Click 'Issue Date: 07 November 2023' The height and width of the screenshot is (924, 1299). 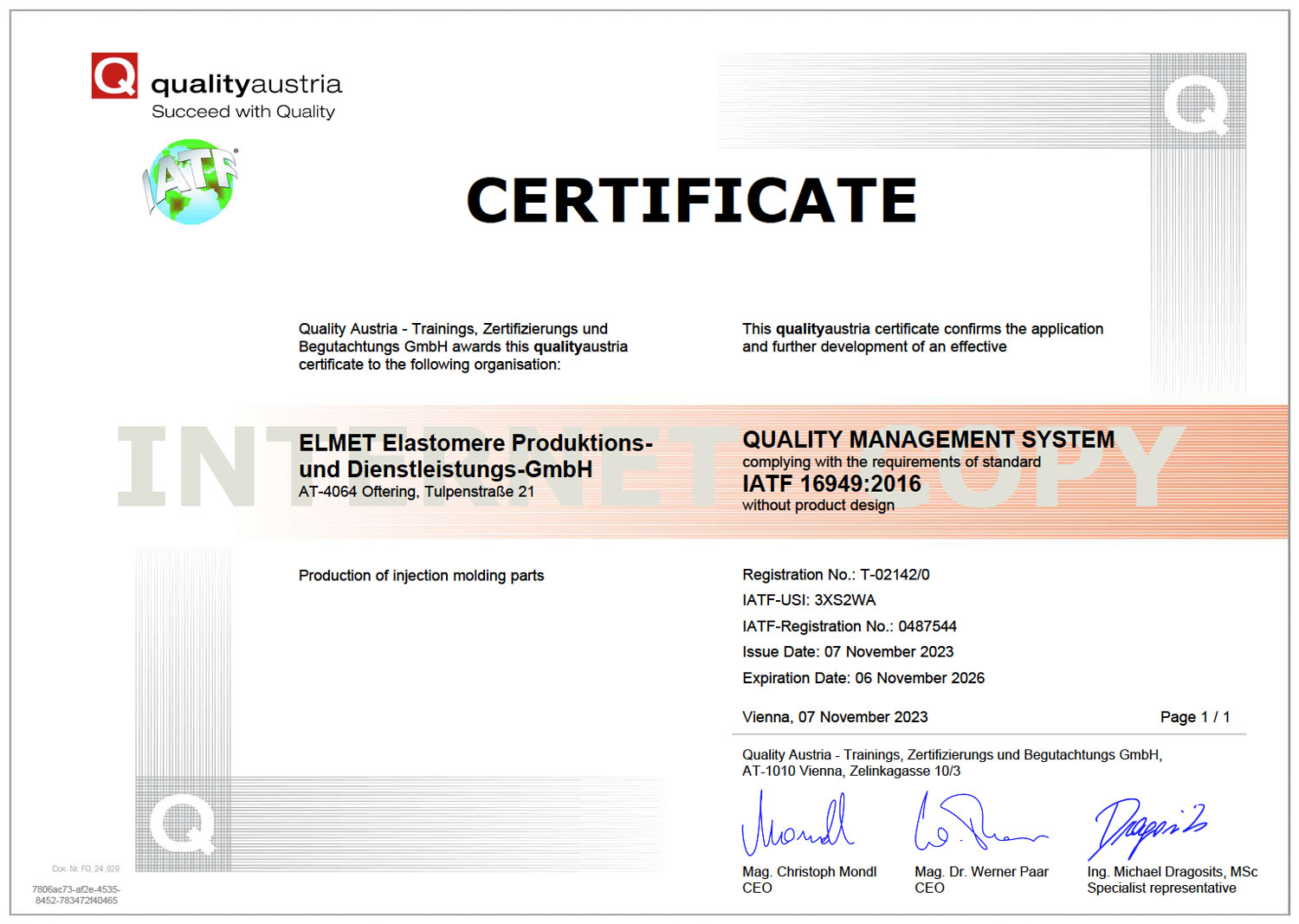pos(848,652)
